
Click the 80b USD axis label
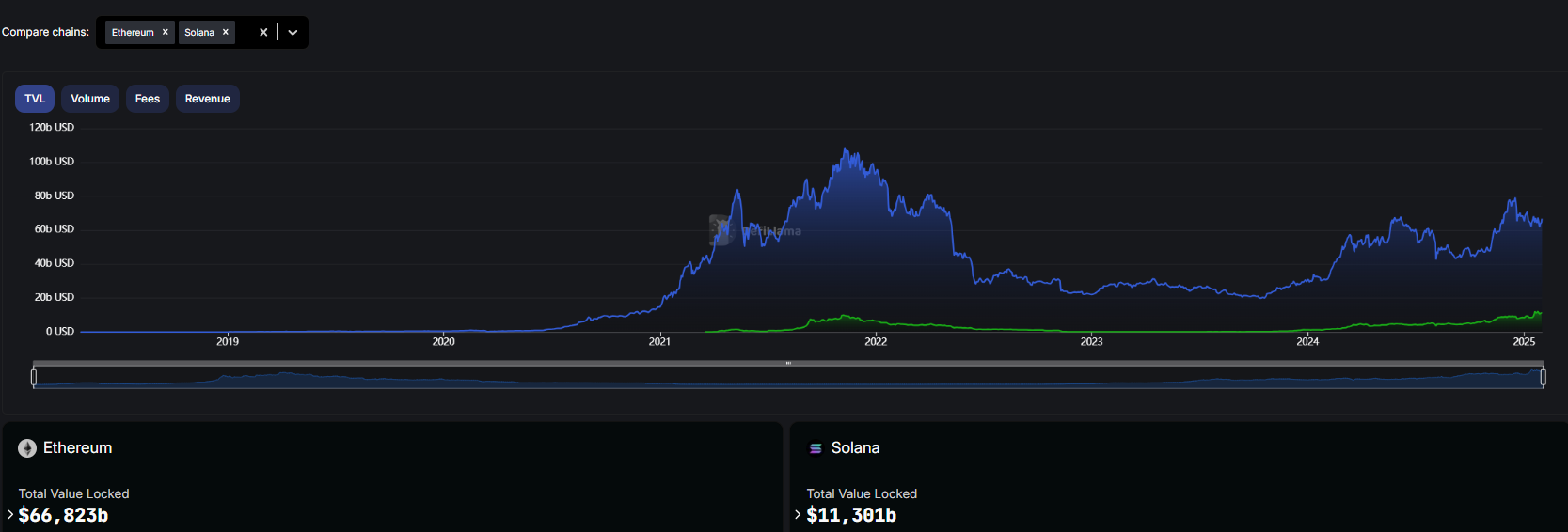(55, 196)
